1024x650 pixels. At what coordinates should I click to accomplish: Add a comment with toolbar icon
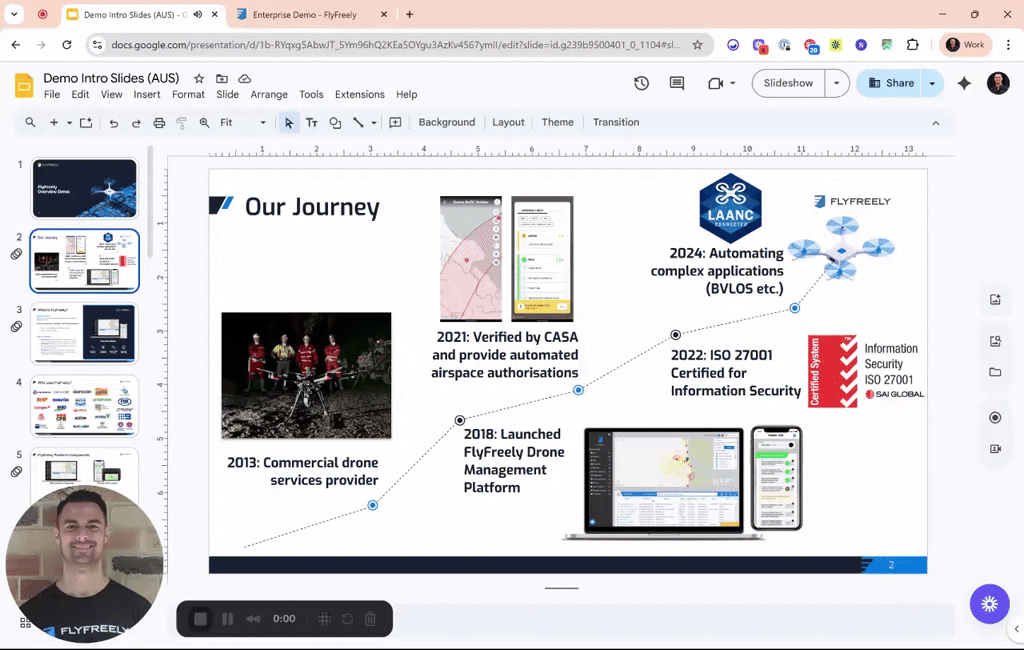point(395,122)
